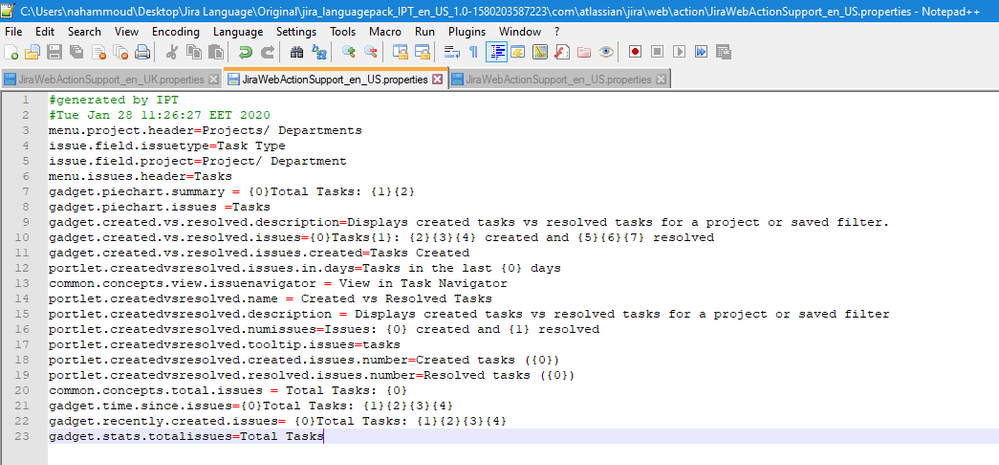Open the Macro menu
Image resolution: width=999 pixels, height=465 pixels.
[385, 31]
